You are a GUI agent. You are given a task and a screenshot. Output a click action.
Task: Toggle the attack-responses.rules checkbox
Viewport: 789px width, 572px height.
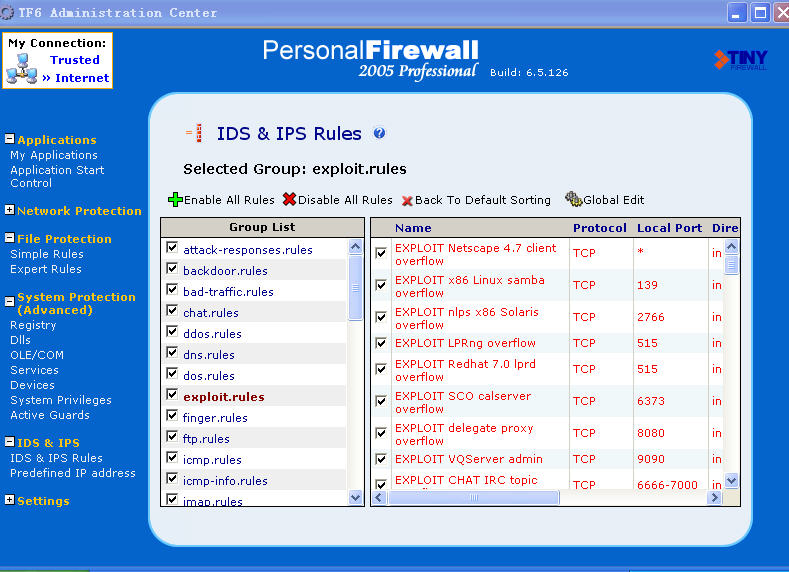(172, 248)
